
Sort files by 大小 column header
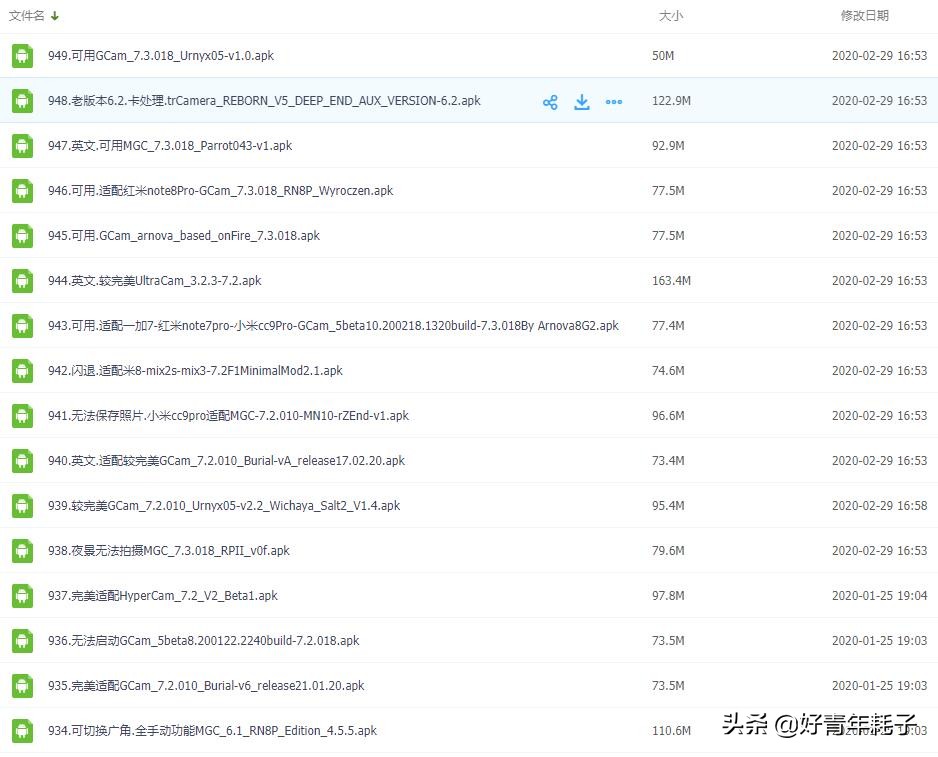670,16
